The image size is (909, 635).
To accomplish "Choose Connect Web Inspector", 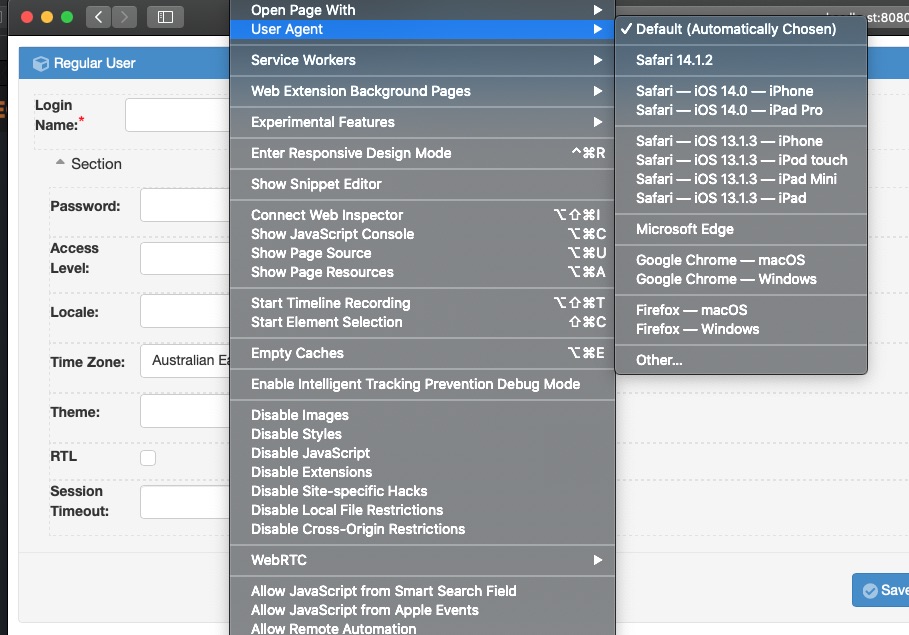I will point(422,215).
